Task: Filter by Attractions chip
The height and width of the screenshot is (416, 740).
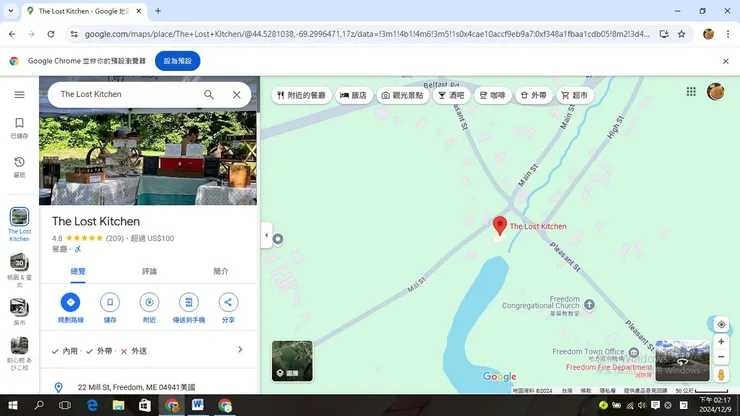Action: point(403,95)
